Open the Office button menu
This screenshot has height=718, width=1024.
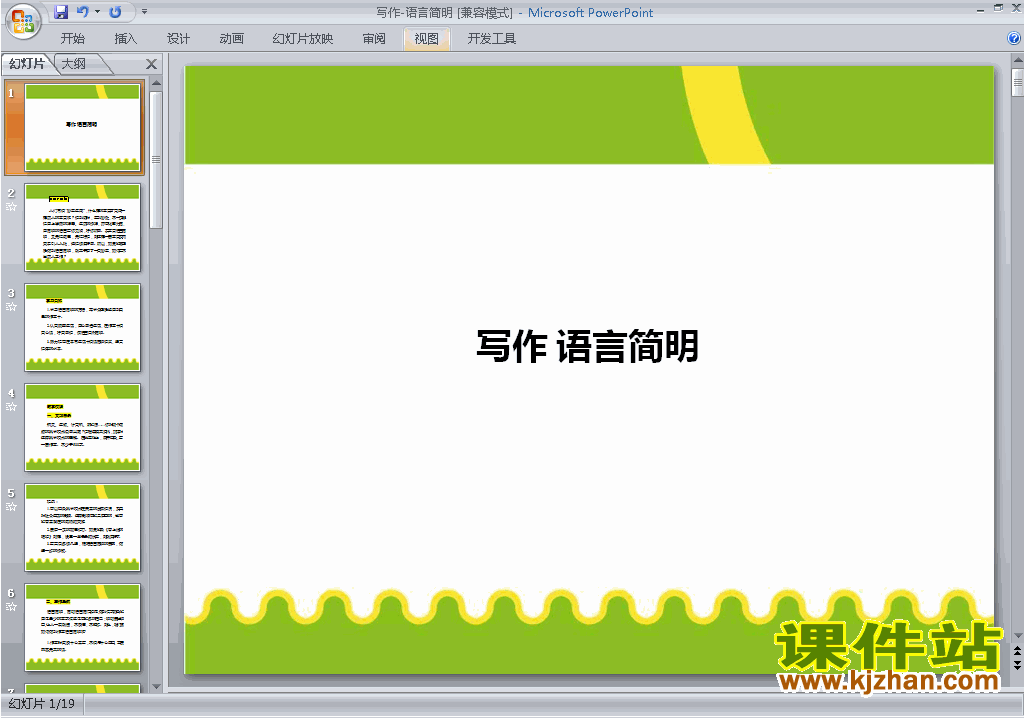[23, 21]
